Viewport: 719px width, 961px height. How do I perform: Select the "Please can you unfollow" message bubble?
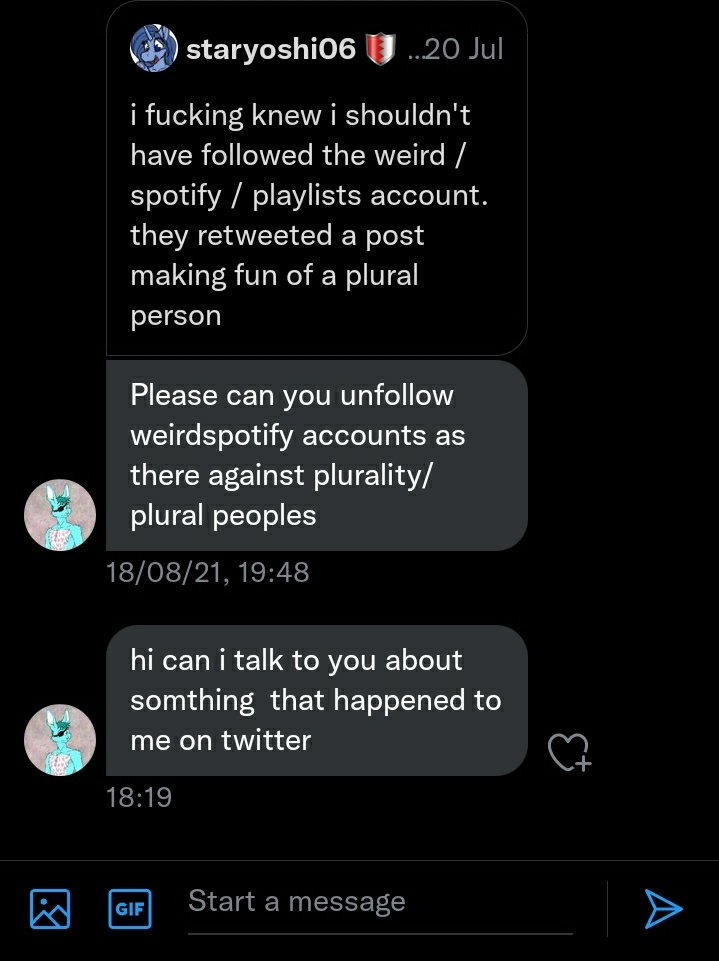tap(315, 455)
